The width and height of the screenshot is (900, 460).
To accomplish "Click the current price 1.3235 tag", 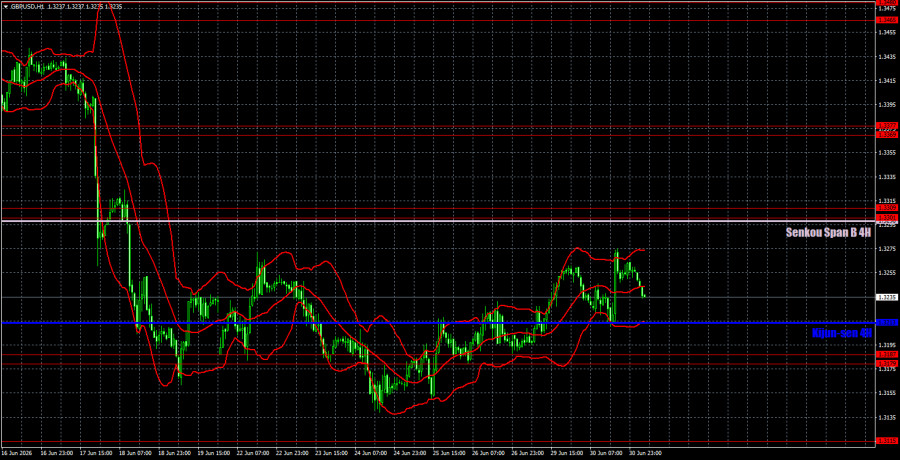I will 887,297.
